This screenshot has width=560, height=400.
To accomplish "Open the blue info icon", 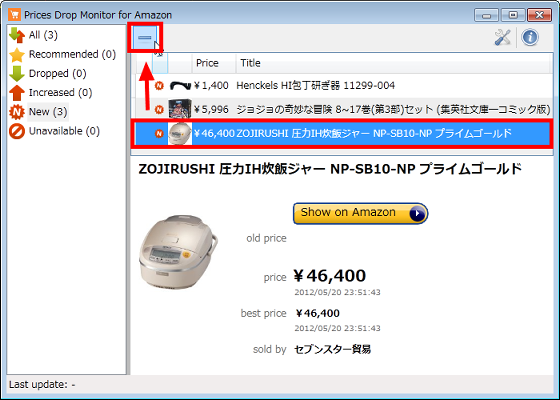I will click(530, 37).
